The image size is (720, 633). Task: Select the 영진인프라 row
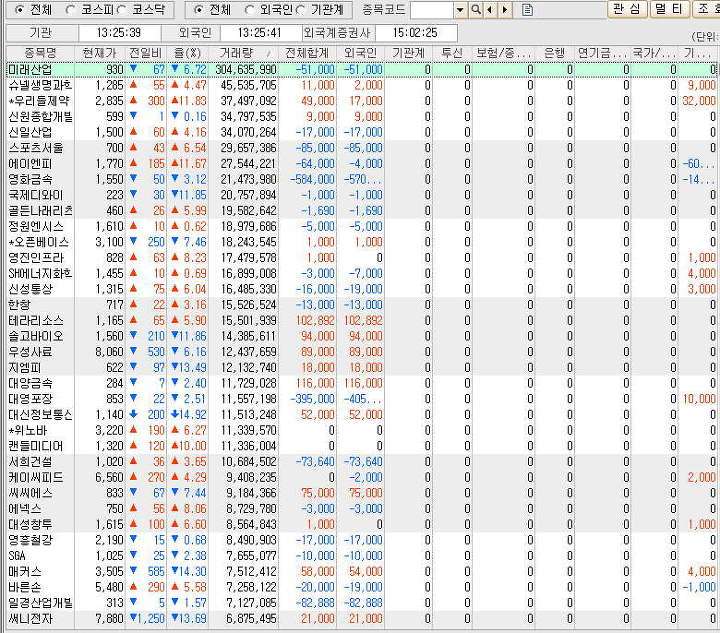tap(361, 258)
